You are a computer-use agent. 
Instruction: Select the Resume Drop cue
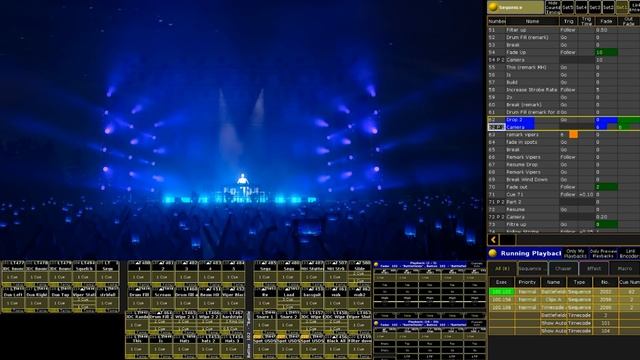coord(564,164)
